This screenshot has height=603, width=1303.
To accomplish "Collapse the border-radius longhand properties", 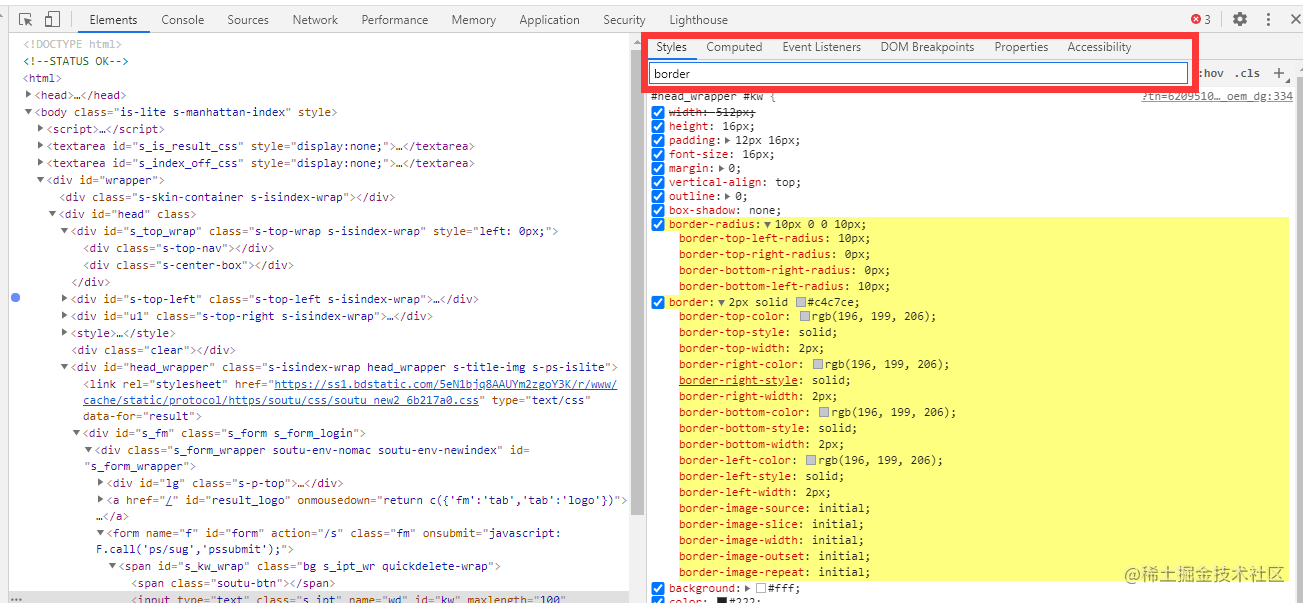I will click(767, 225).
